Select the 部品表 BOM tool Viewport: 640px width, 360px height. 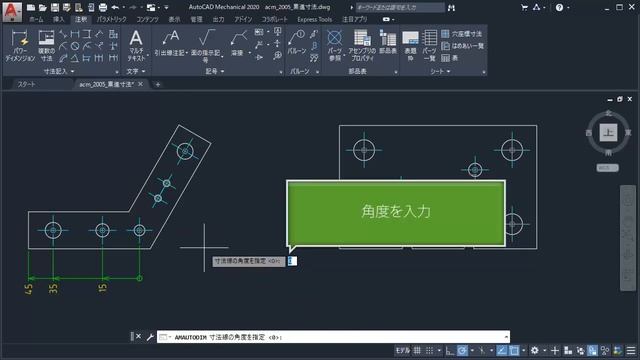click(388, 42)
